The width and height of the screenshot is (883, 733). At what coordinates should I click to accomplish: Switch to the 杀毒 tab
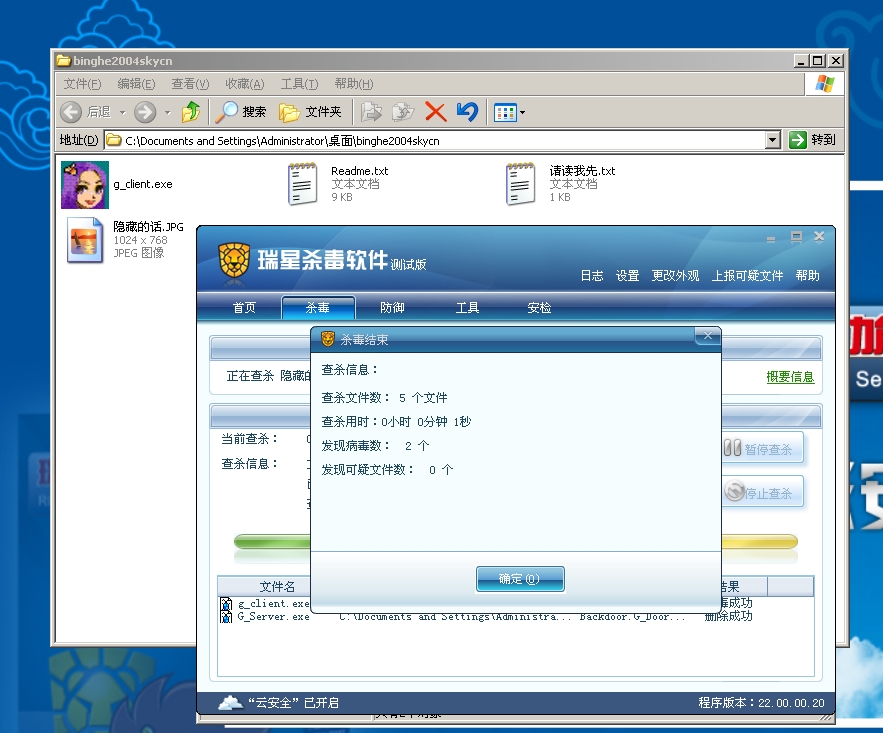coord(318,307)
